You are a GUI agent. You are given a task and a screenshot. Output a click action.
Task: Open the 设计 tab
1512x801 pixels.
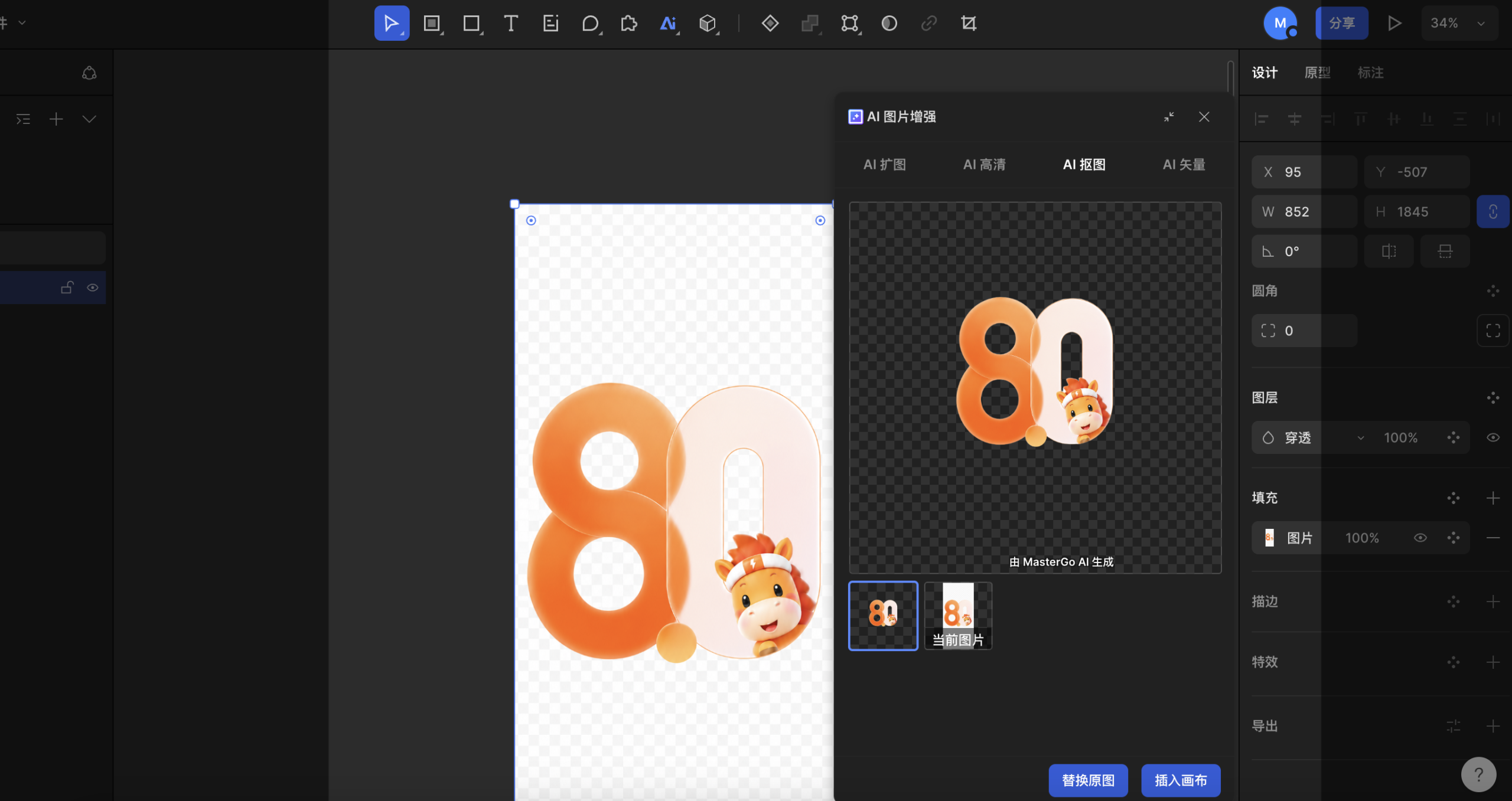(1265, 73)
